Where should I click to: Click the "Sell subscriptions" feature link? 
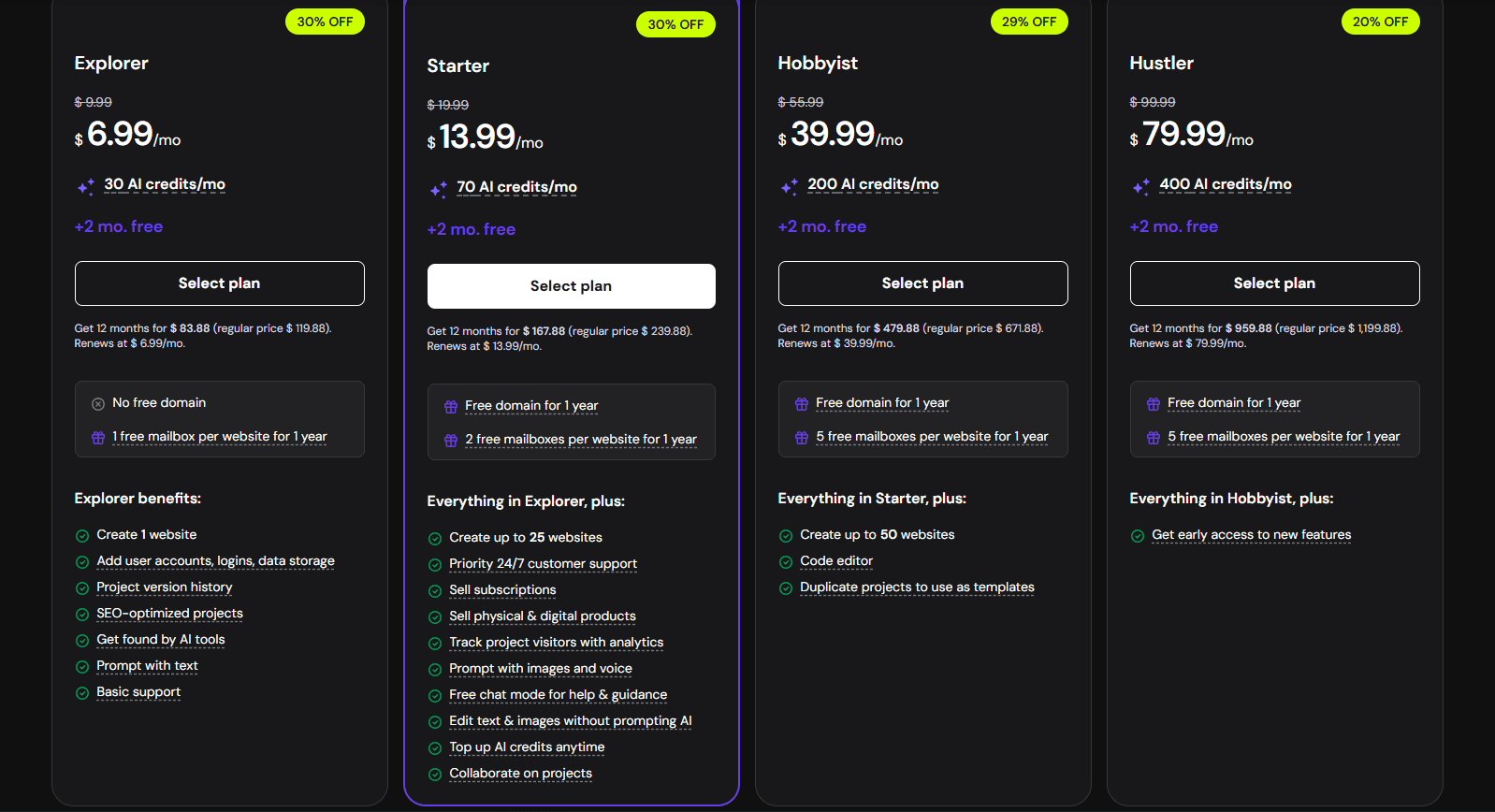(502, 590)
